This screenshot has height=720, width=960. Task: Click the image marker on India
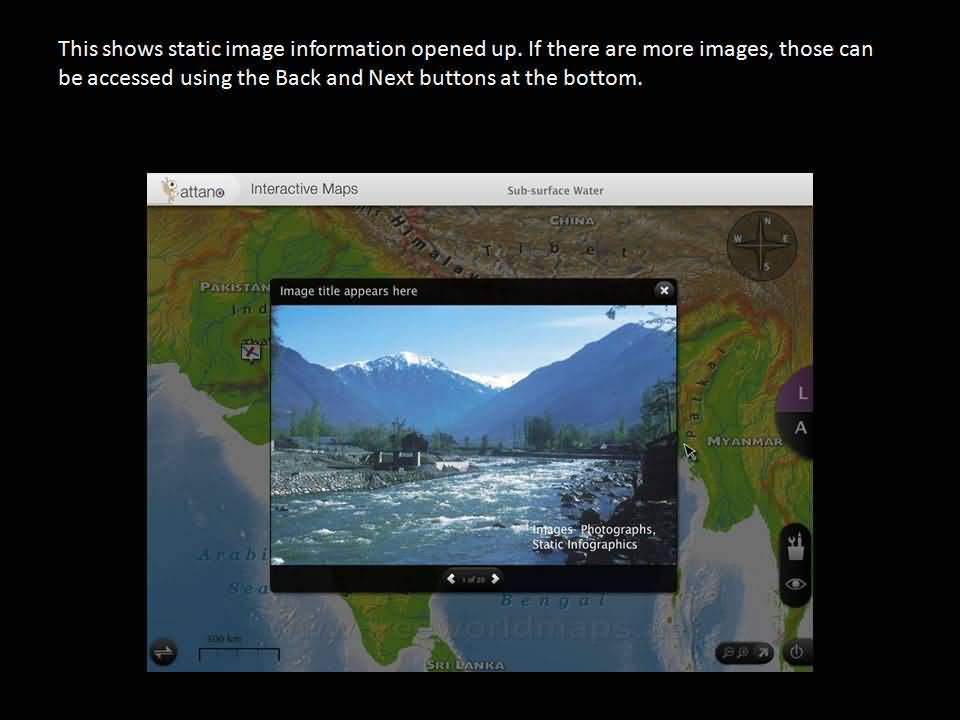click(x=252, y=351)
